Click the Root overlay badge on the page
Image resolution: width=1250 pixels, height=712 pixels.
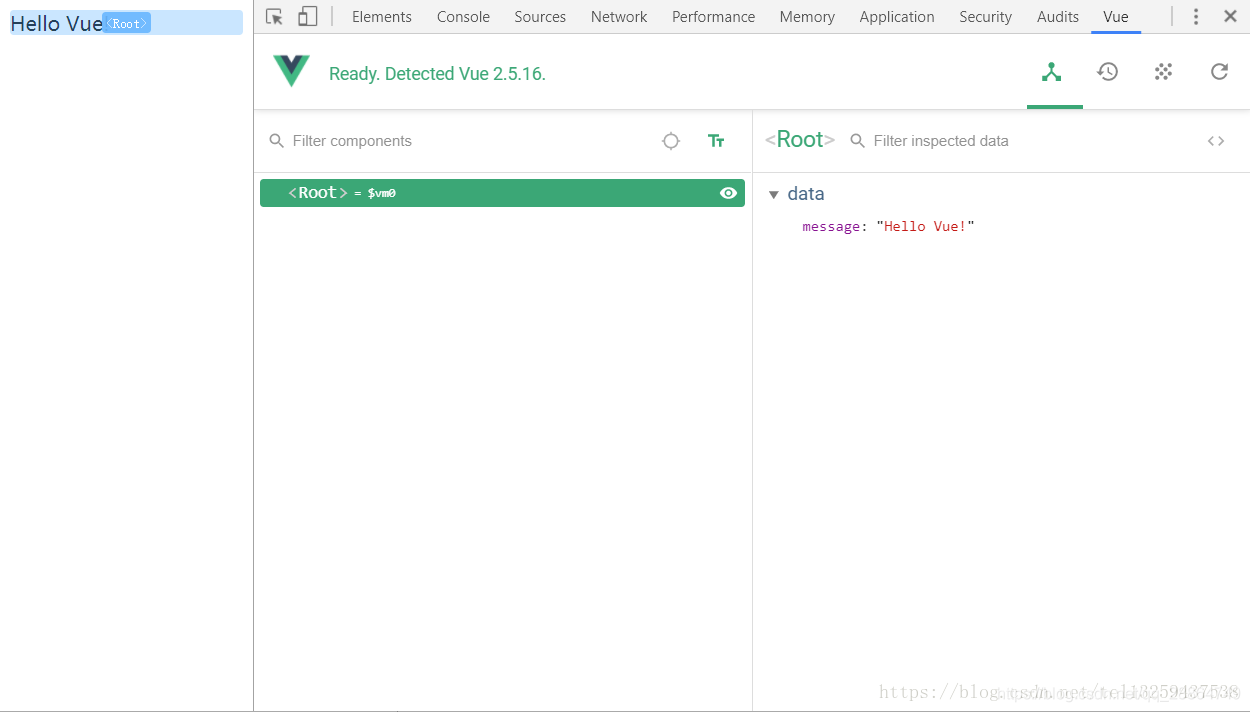pyautogui.click(x=126, y=22)
